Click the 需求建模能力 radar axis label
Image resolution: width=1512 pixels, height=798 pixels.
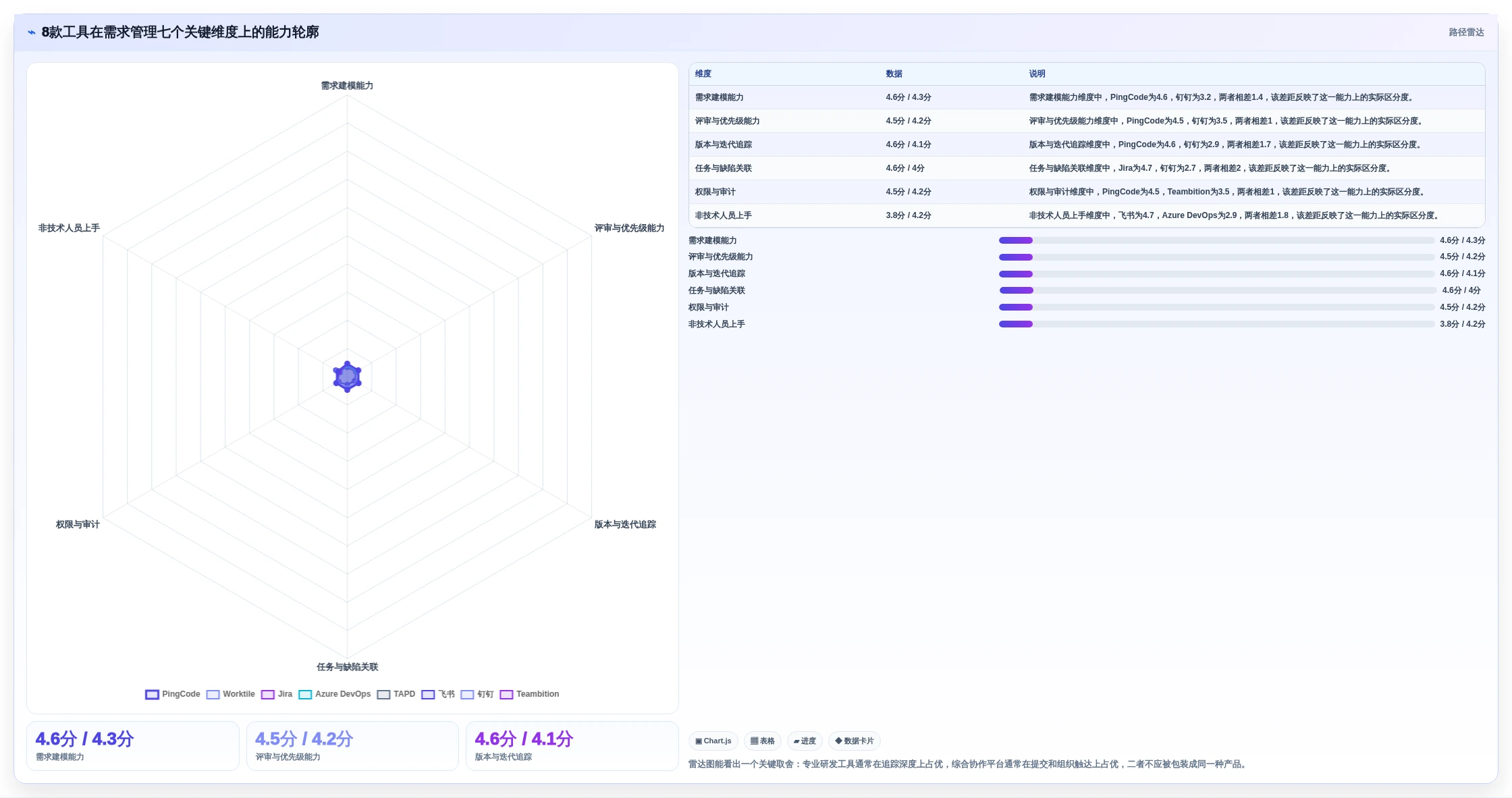tap(347, 86)
